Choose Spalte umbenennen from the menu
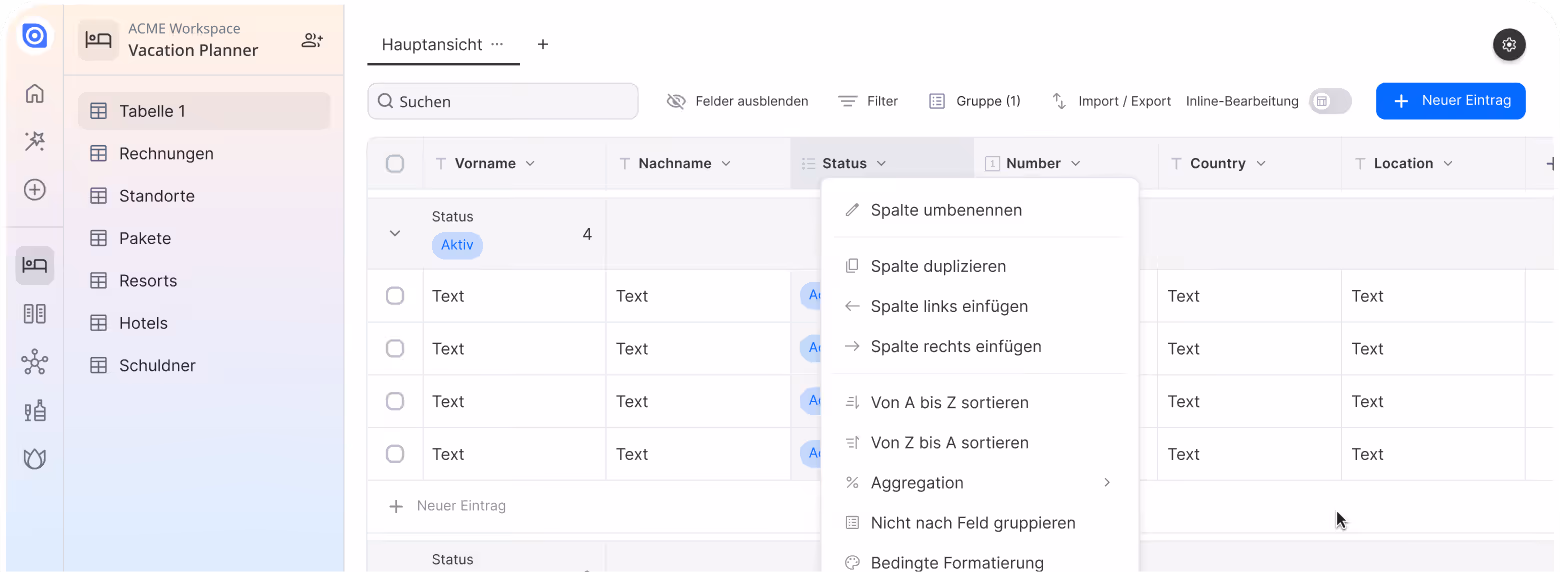 point(980,210)
